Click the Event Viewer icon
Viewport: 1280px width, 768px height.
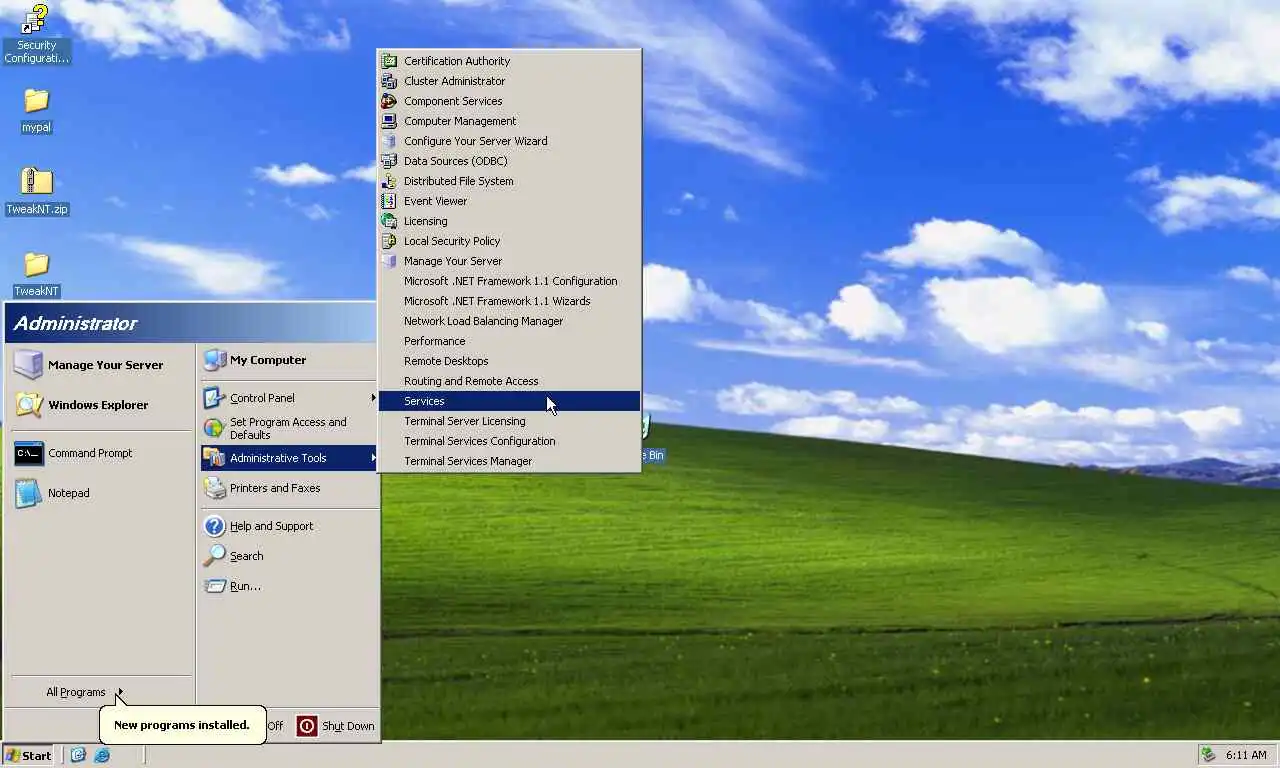[x=389, y=201]
